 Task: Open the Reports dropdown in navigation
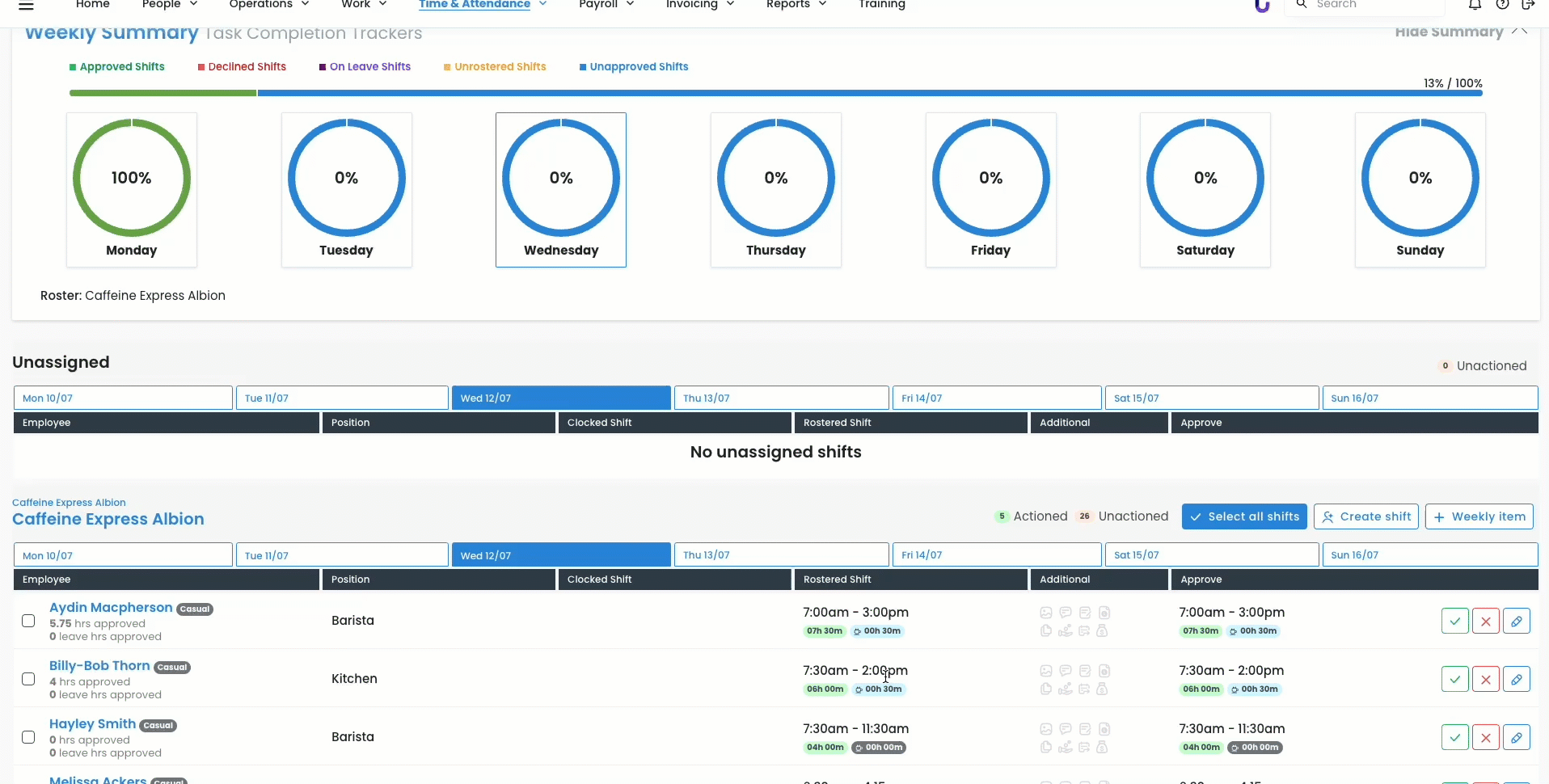pos(796,5)
